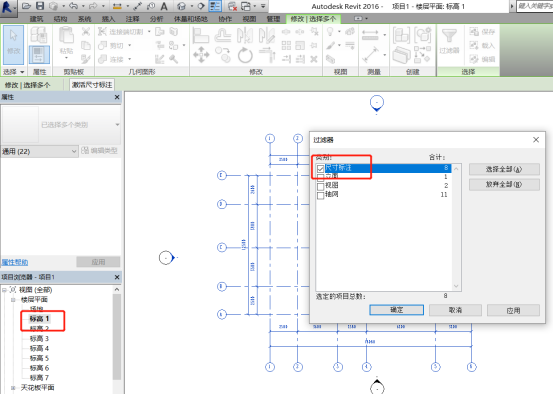Click the Open file icon in quick access toolbar
This screenshot has width=554, height=395.
[26, 6]
